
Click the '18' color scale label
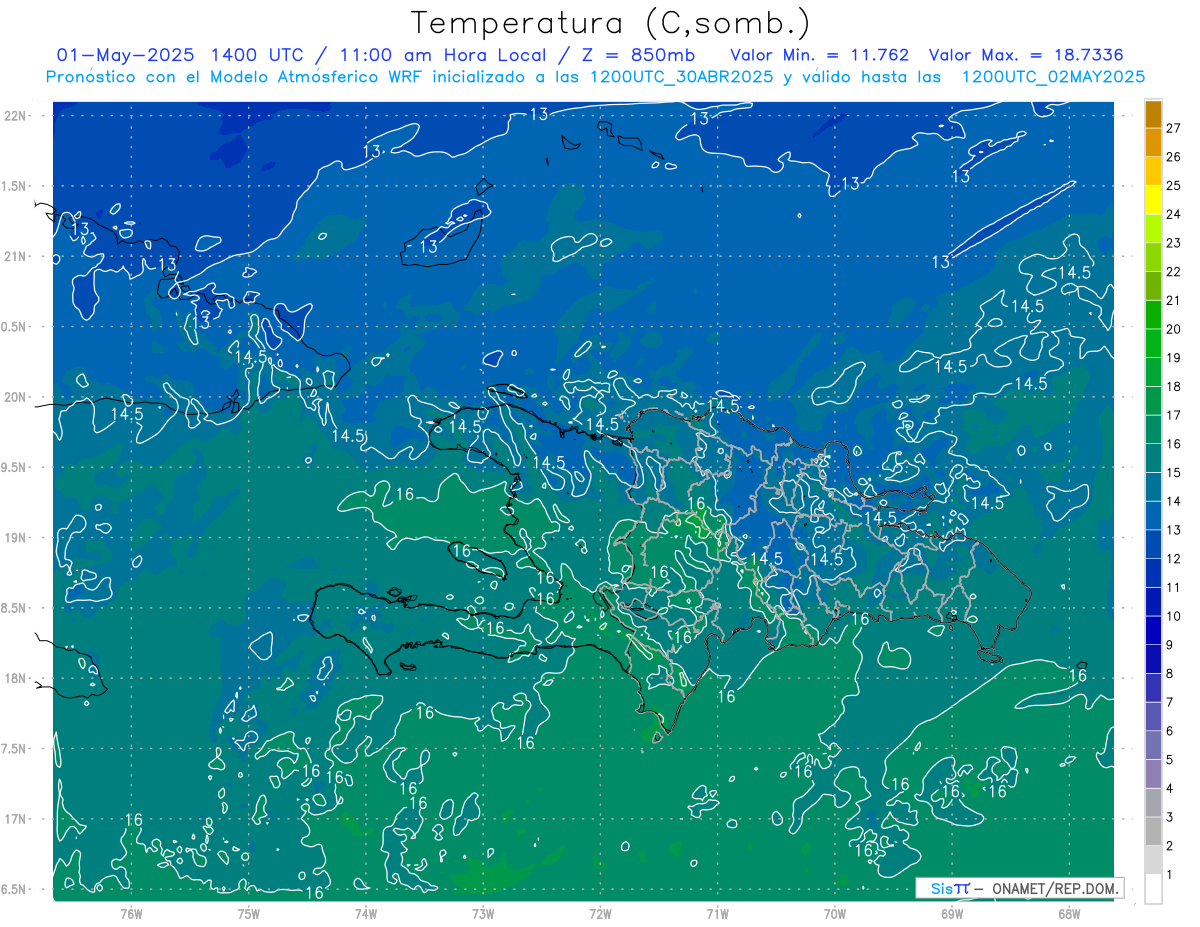click(x=1173, y=387)
